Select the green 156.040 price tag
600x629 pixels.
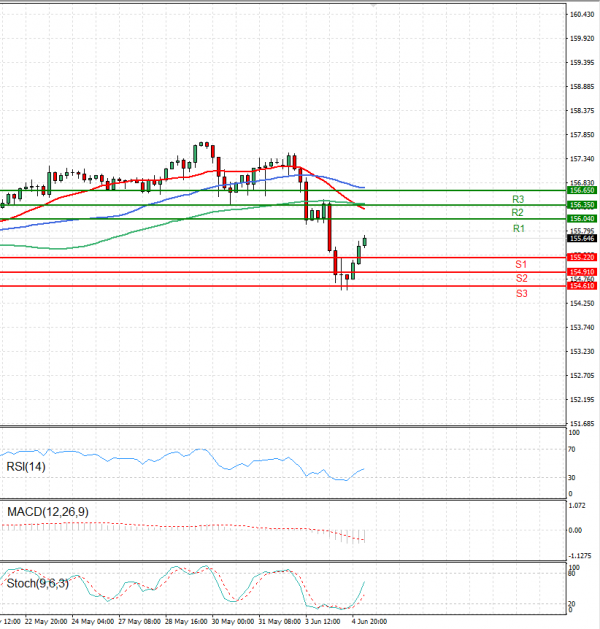click(x=582, y=219)
